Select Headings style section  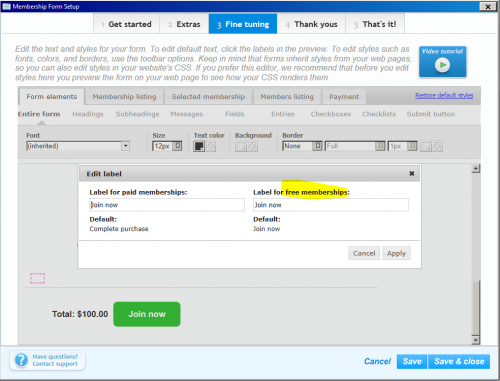[88, 114]
